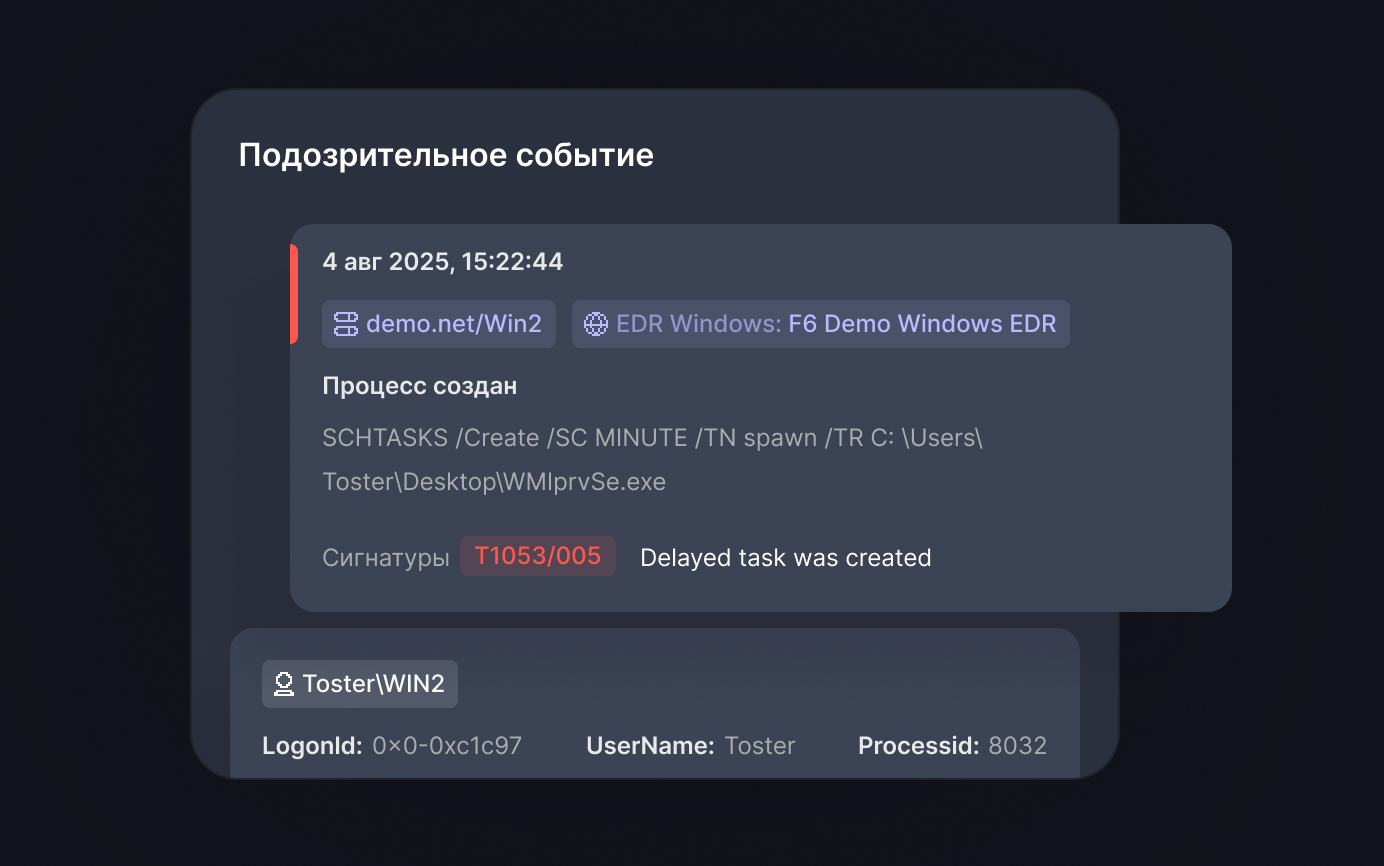
Task: Select the user icon beside Toster\WIN2
Action: [x=283, y=683]
